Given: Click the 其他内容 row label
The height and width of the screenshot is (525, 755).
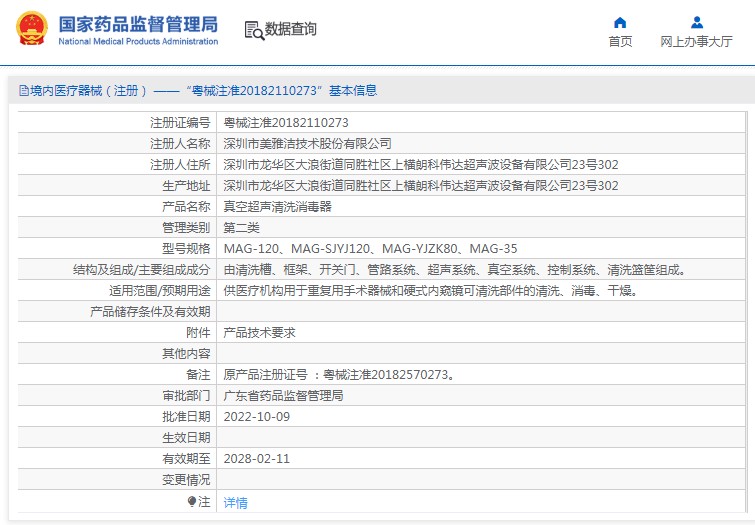Looking at the screenshot, I should [186, 354].
